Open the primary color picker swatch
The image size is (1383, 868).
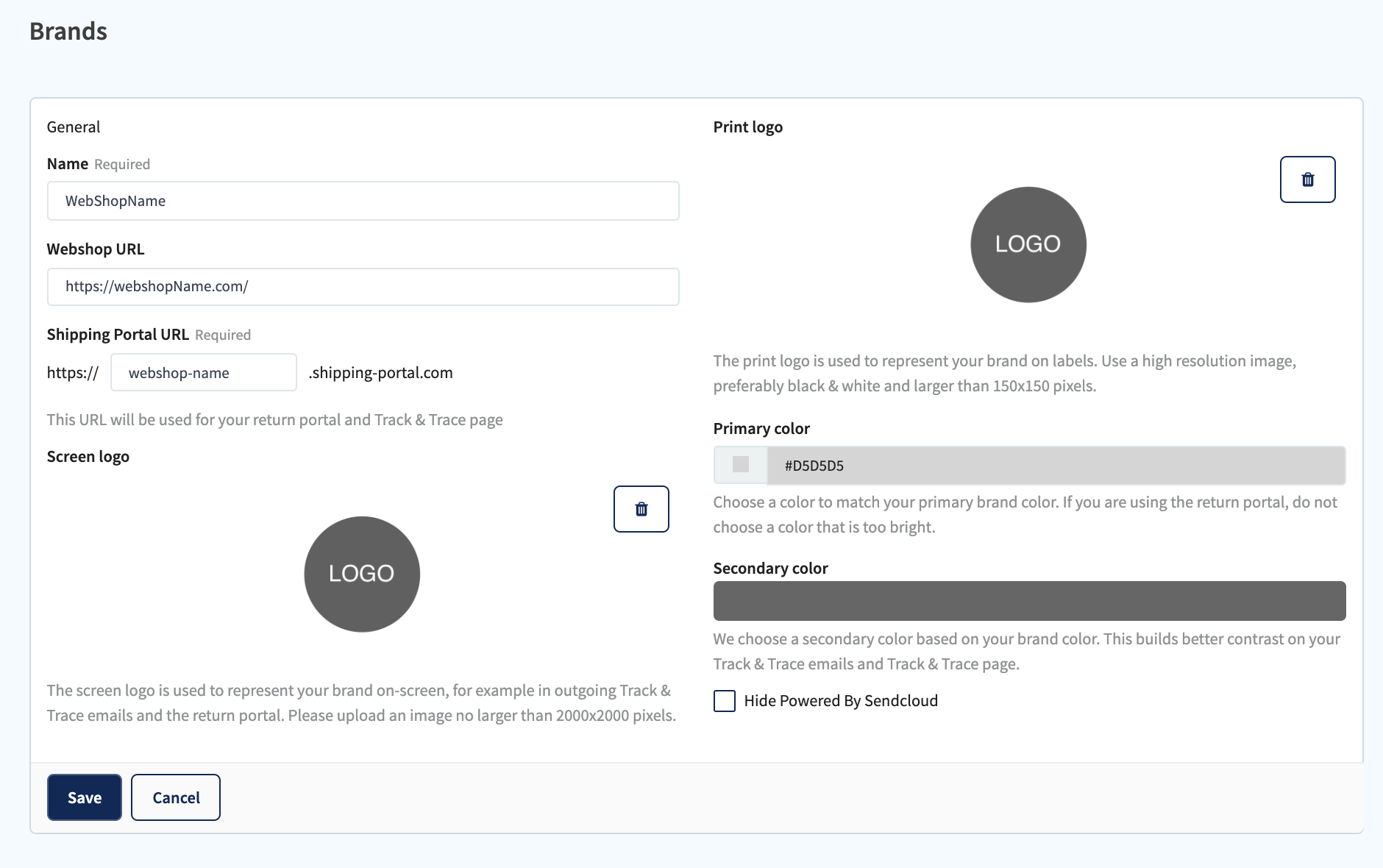point(741,465)
